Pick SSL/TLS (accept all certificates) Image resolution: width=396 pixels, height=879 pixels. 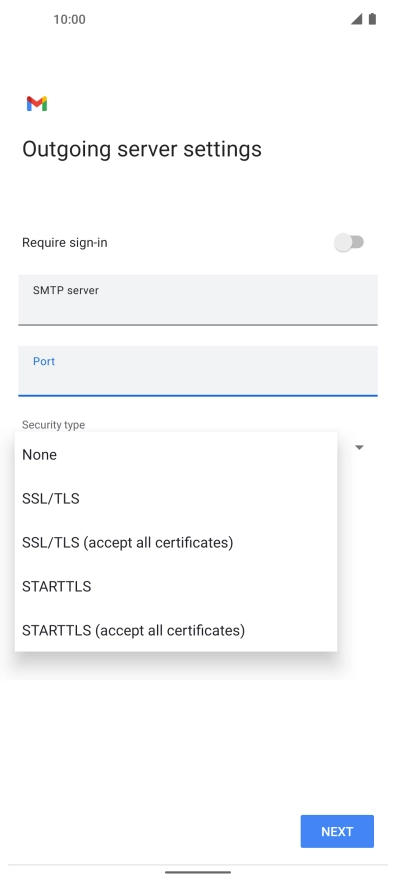(176, 543)
